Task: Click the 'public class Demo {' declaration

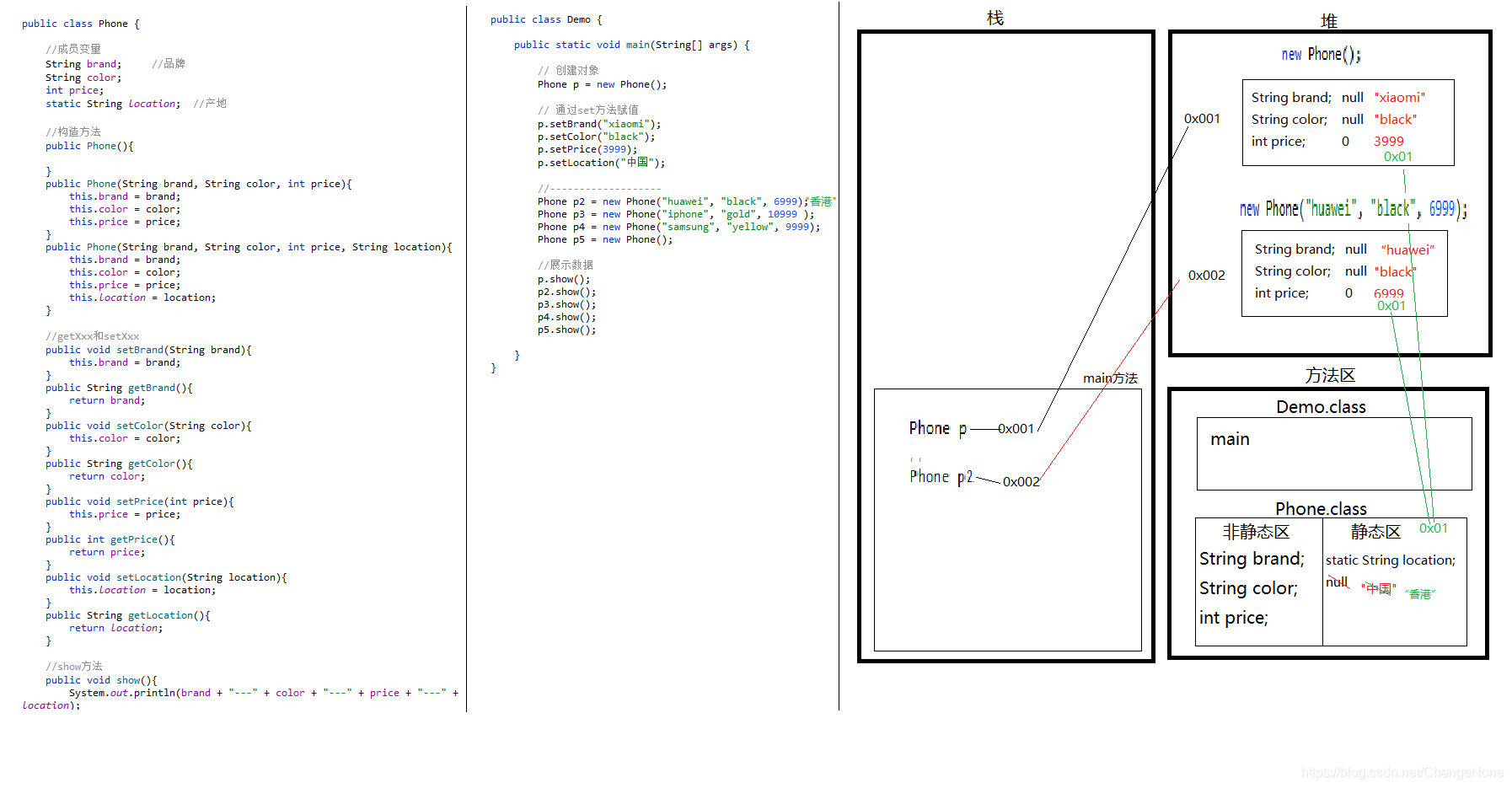Action: tap(546, 19)
